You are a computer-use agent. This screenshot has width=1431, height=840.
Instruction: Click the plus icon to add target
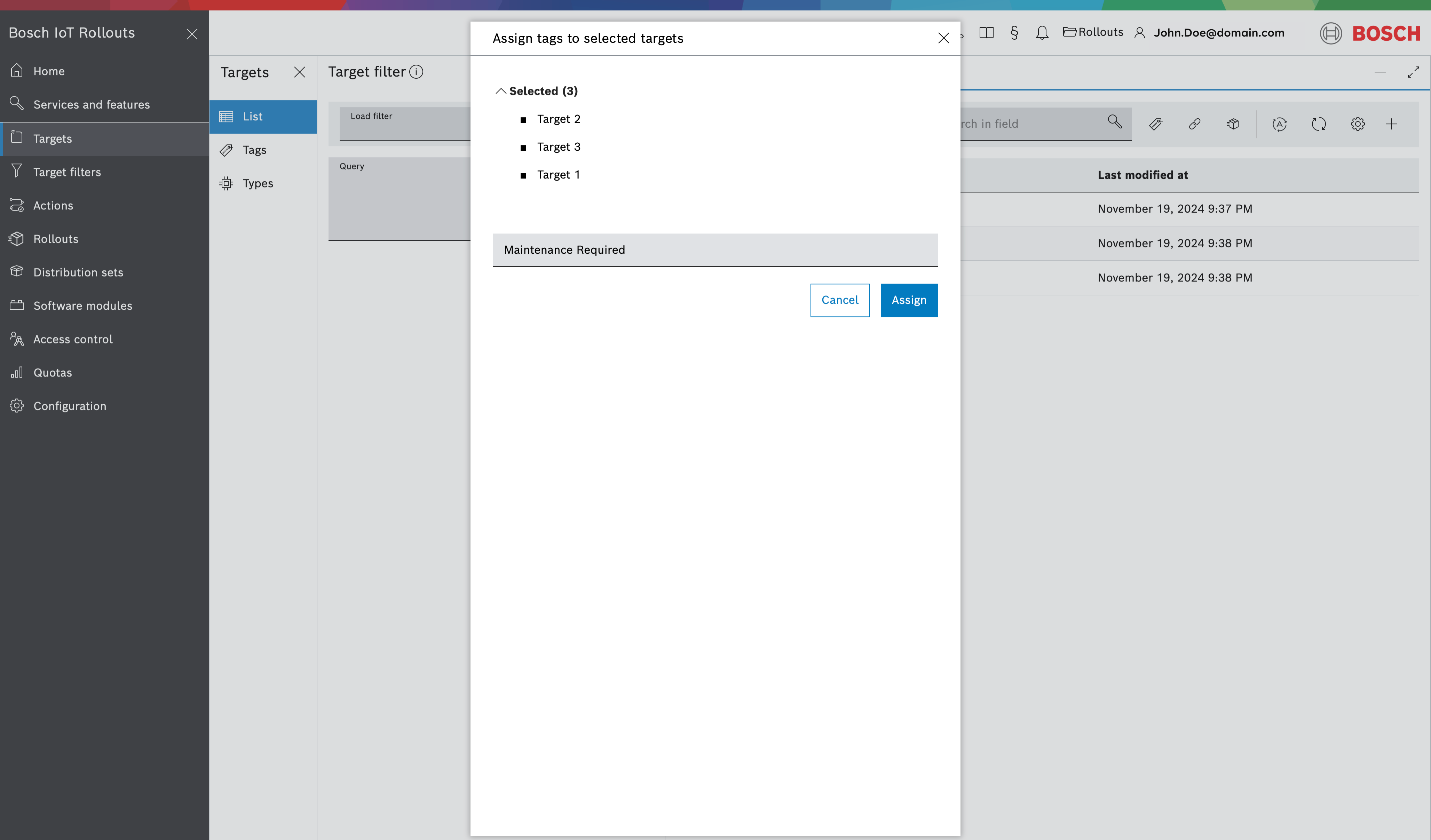click(x=1391, y=124)
